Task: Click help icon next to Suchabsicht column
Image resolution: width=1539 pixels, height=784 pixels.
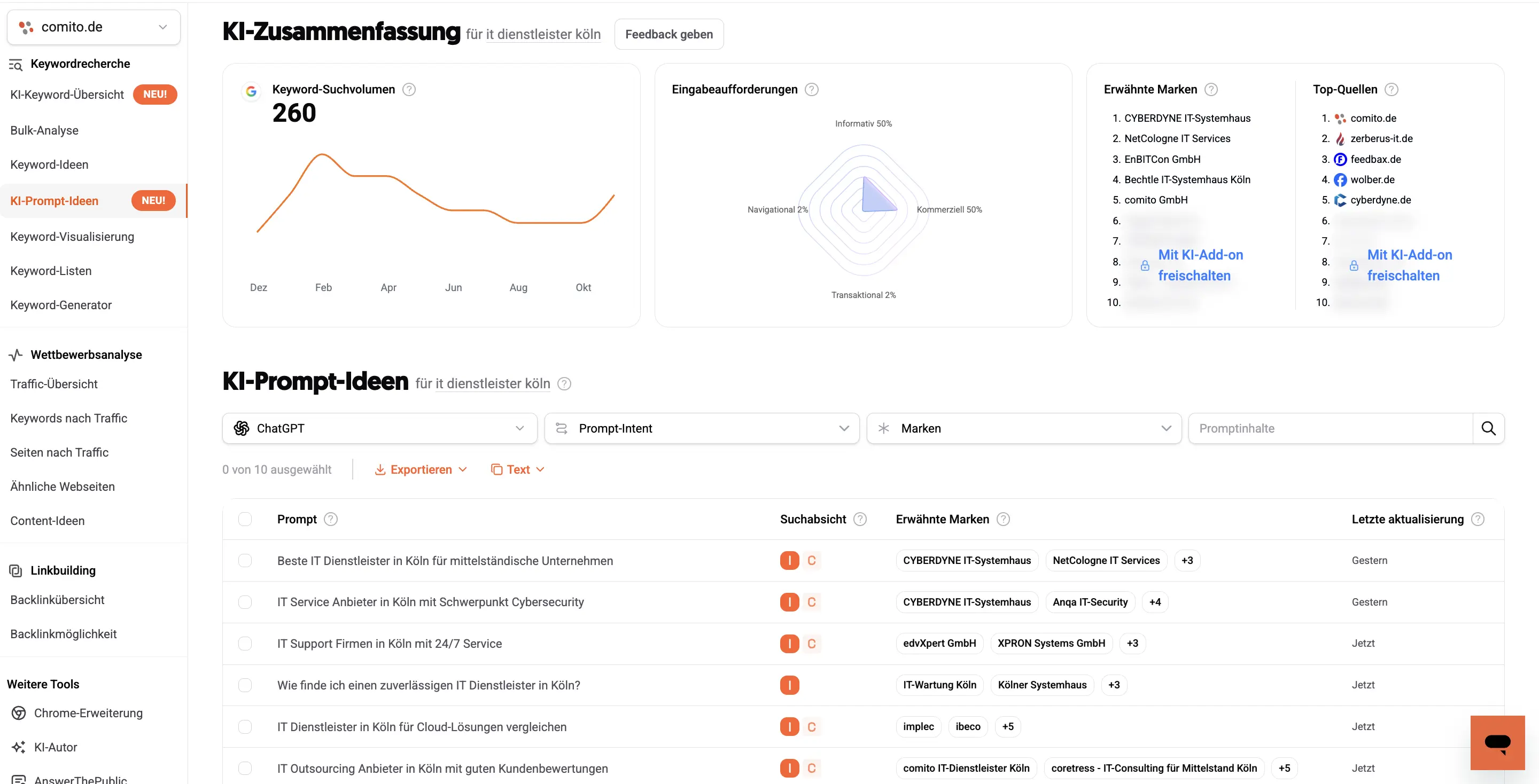Action: tap(860, 519)
